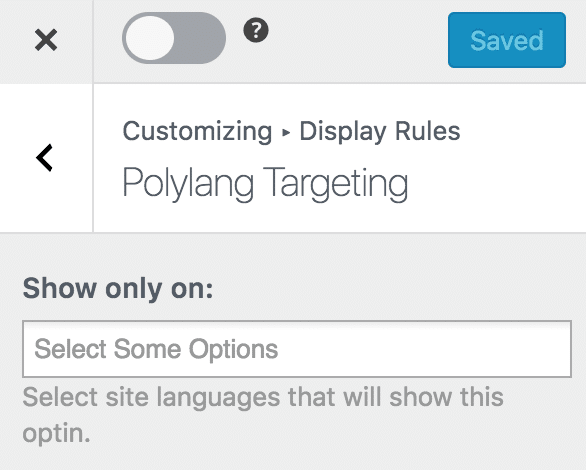Select the Display Rules breadcrumb text
The image size is (586, 470).
pyautogui.click(x=380, y=132)
